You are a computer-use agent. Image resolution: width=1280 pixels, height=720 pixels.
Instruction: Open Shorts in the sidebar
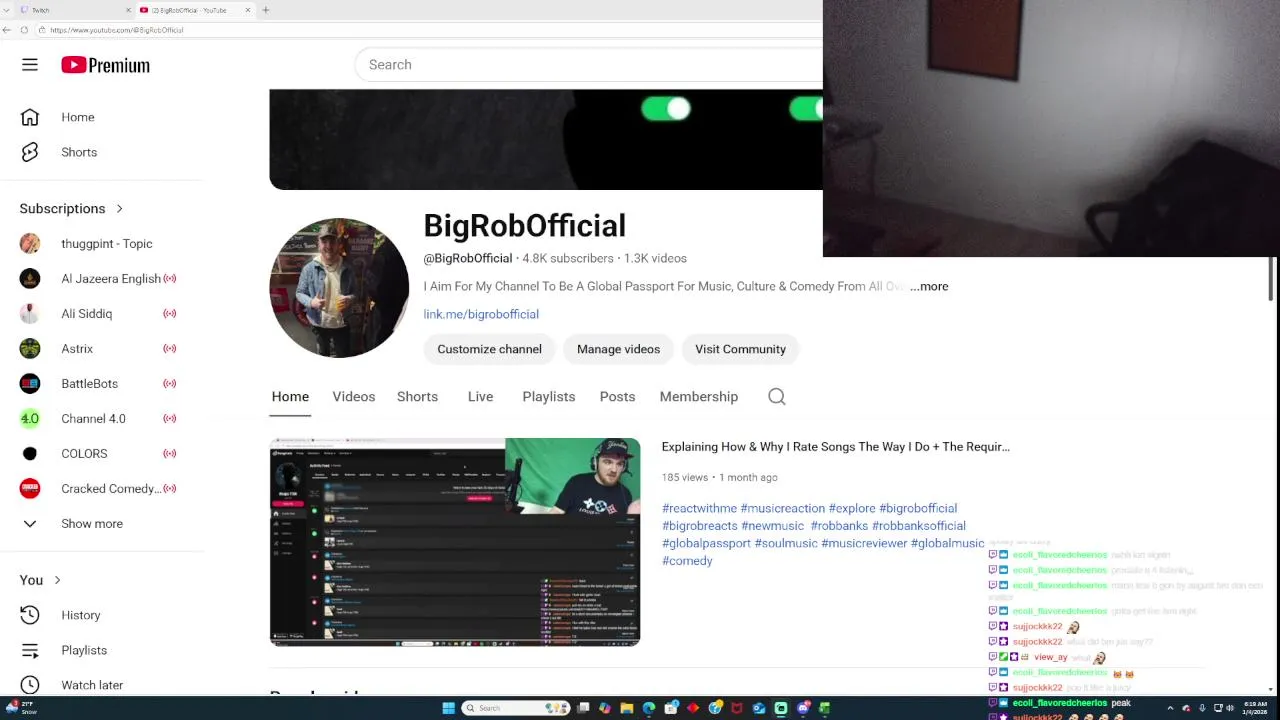tap(79, 152)
